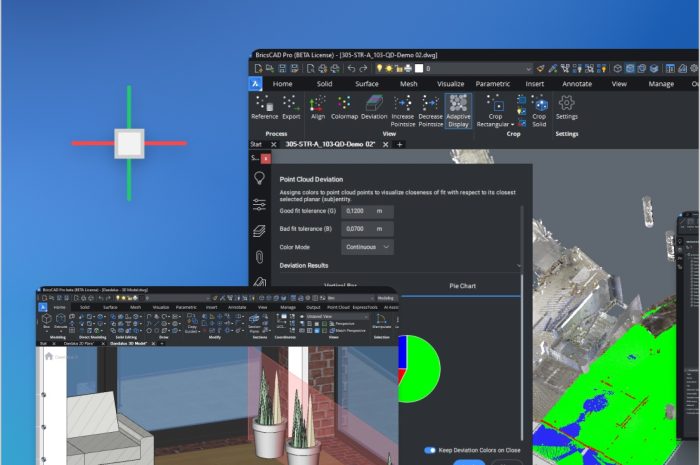The width and height of the screenshot is (700, 465).
Task: Open the sliders properties panel icon
Action: point(259,205)
